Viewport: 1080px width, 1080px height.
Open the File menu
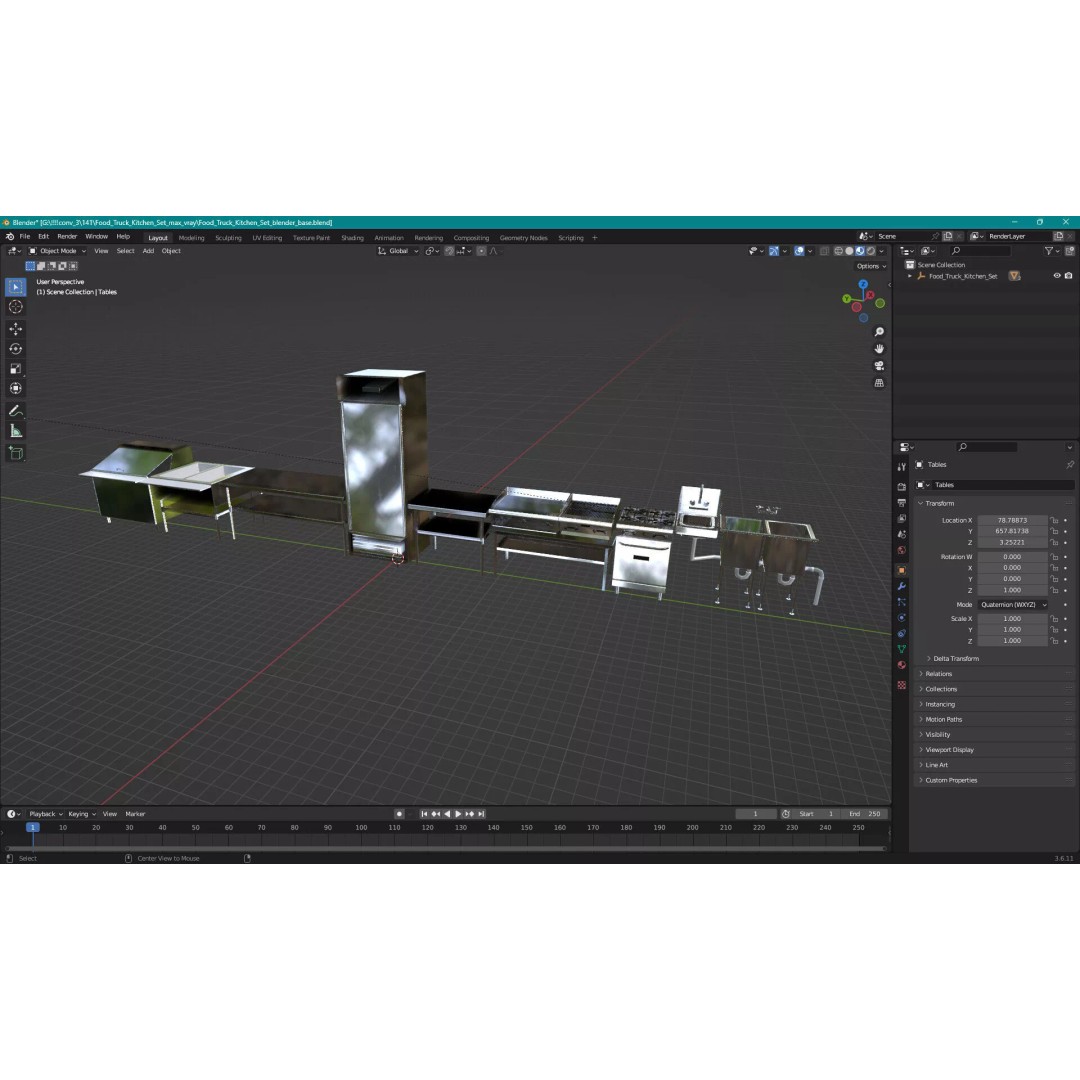tap(25, 237)
